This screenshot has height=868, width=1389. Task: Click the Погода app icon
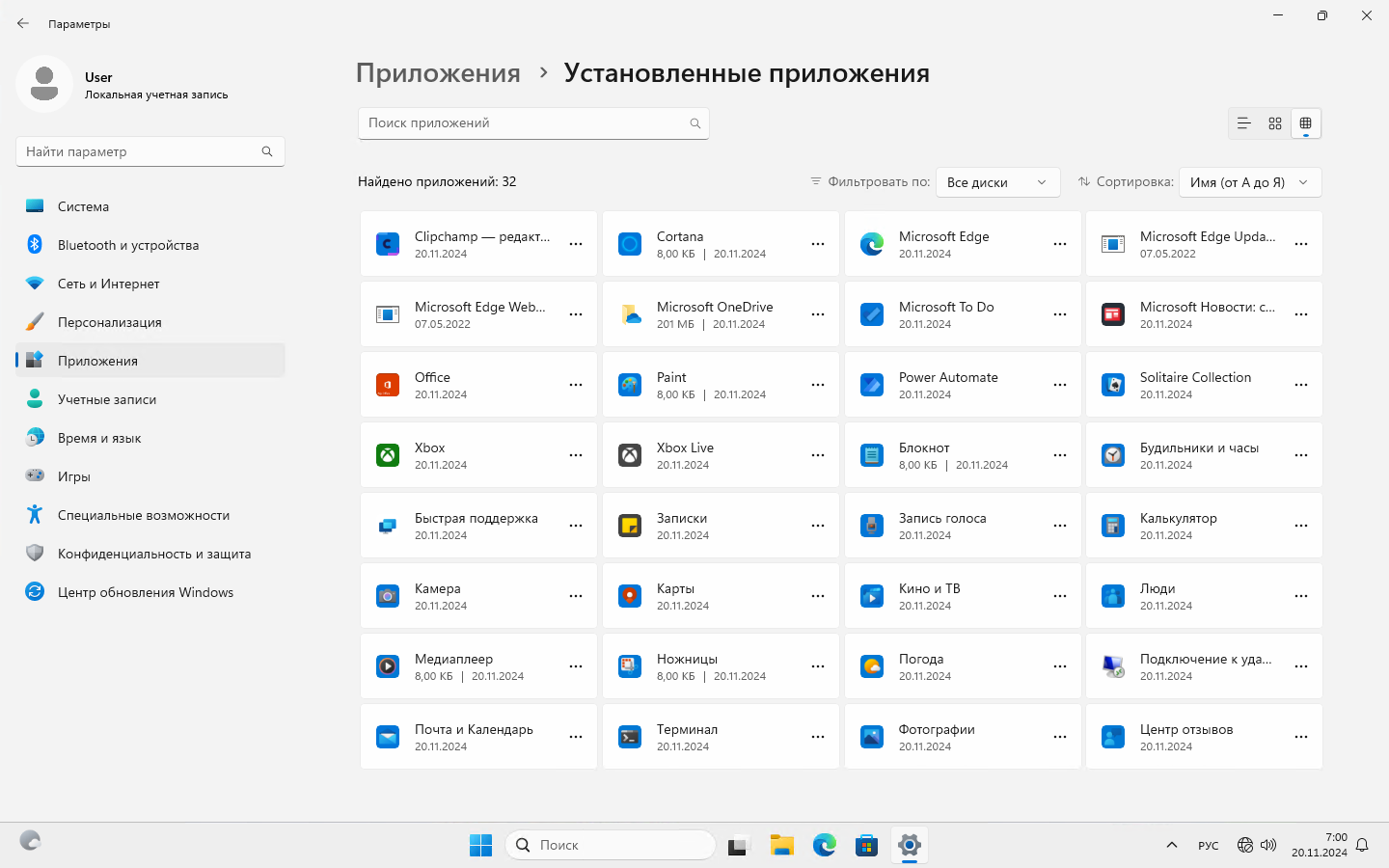click(872, 666)
